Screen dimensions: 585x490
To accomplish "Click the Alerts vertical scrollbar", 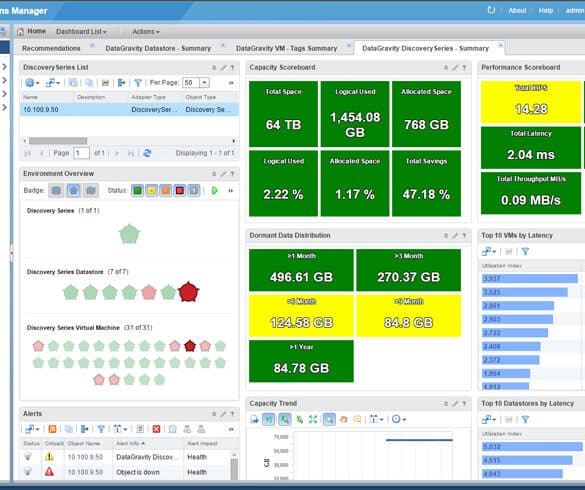I will coord(234,466).
